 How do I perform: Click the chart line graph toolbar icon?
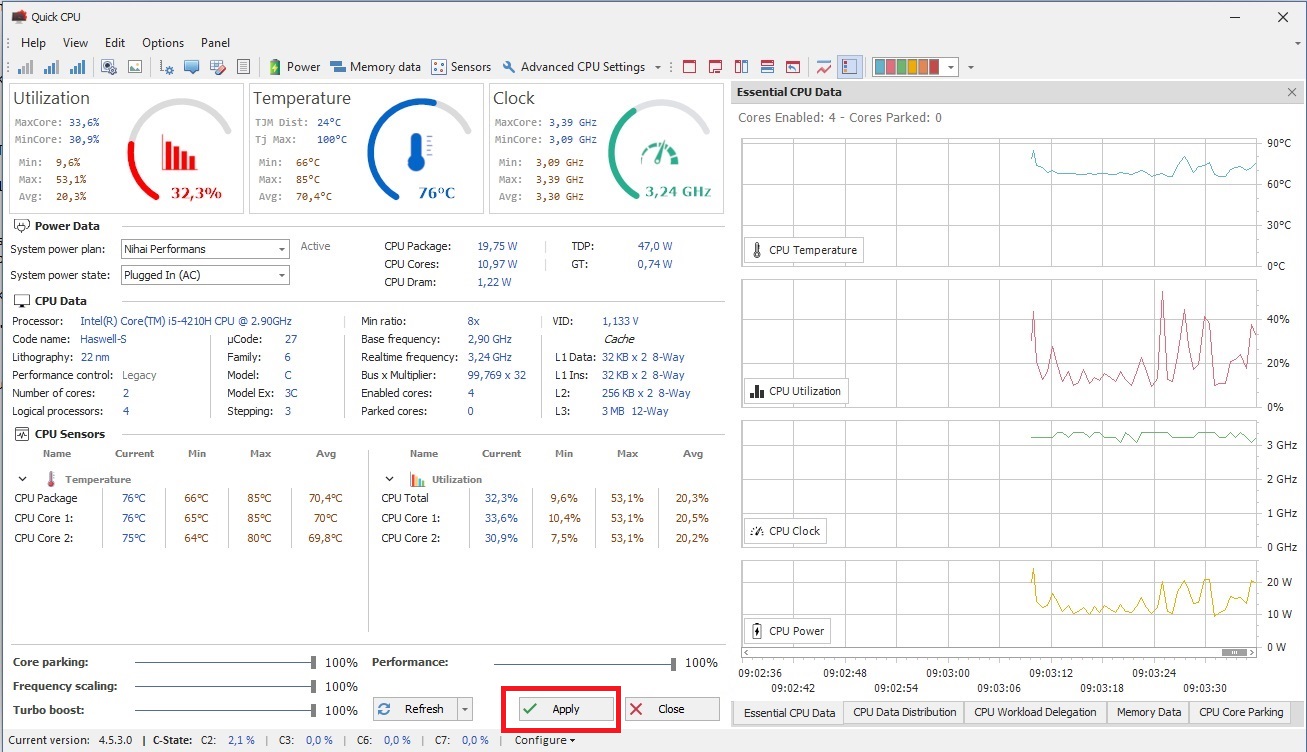tap(823, 67)
